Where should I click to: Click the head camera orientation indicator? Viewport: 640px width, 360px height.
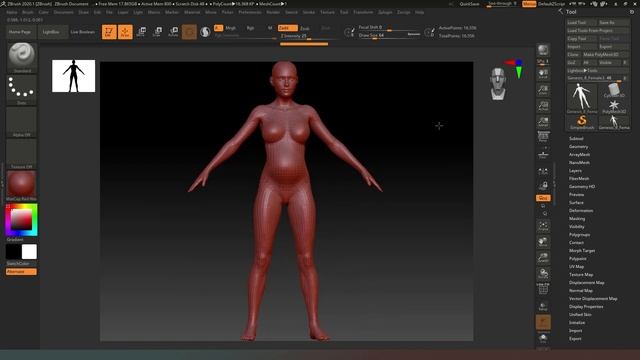pos(498,84)
